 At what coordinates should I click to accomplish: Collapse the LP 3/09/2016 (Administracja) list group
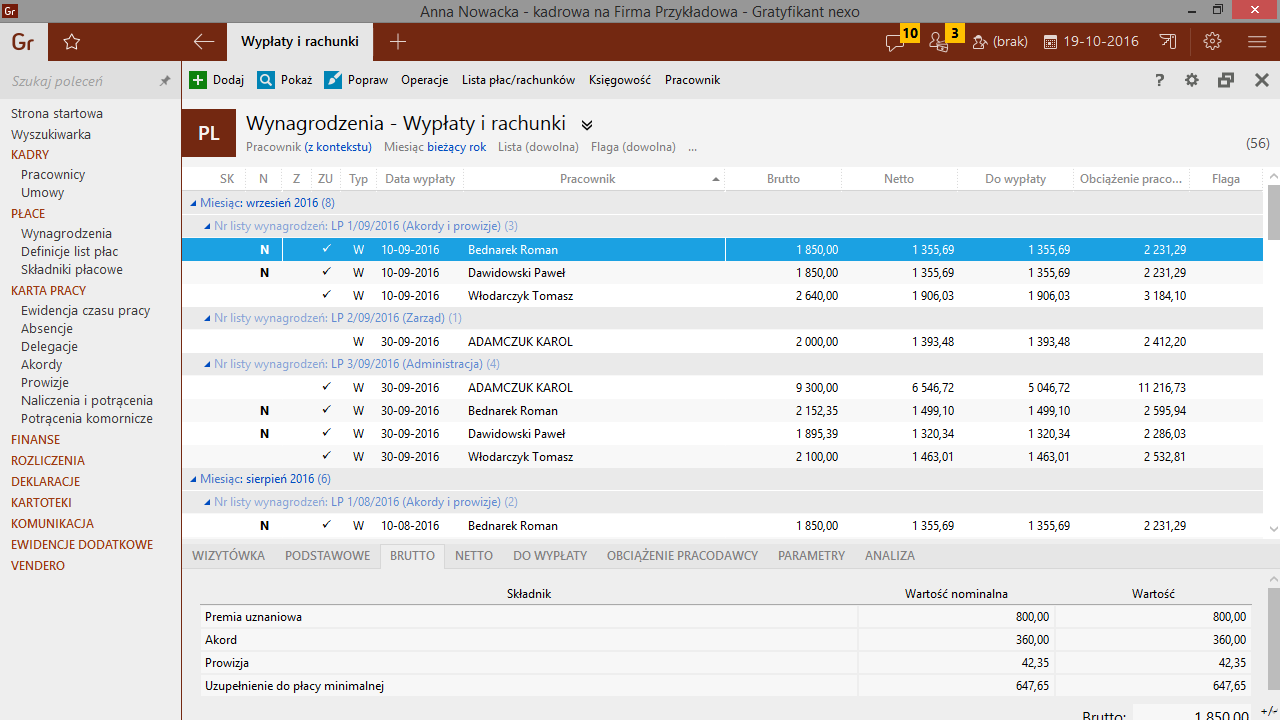pos(207,364)
